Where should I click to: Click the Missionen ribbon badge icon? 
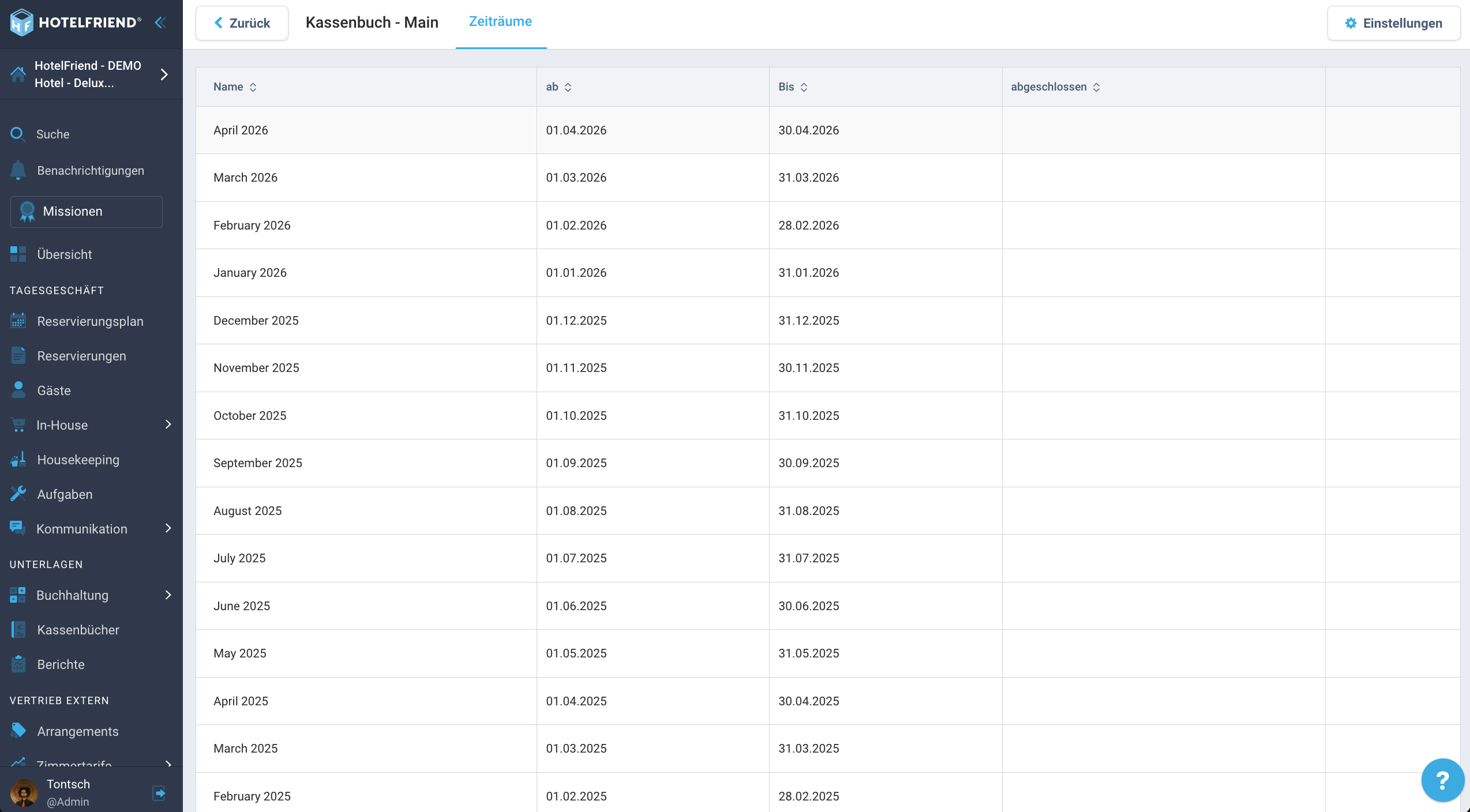click(27, 212)
